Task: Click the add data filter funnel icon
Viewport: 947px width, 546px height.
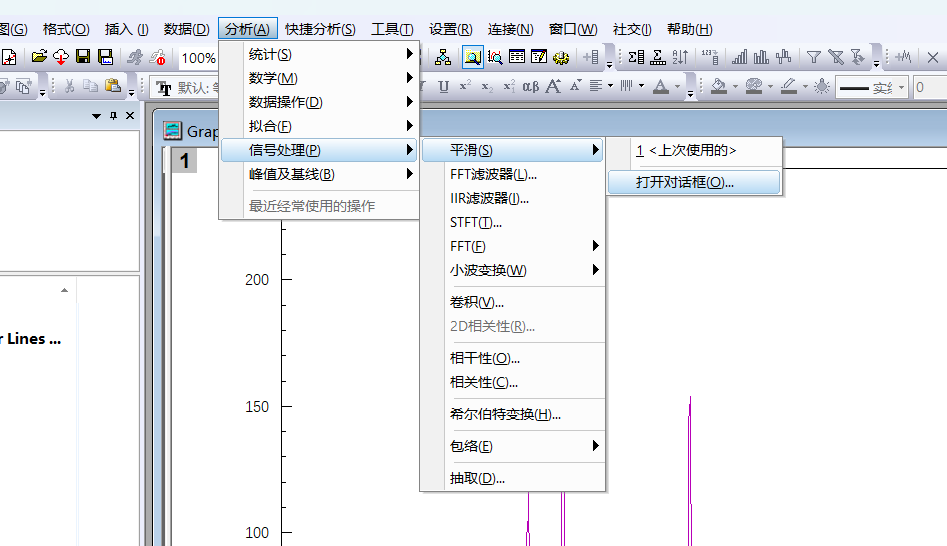Action: point(814,57)
